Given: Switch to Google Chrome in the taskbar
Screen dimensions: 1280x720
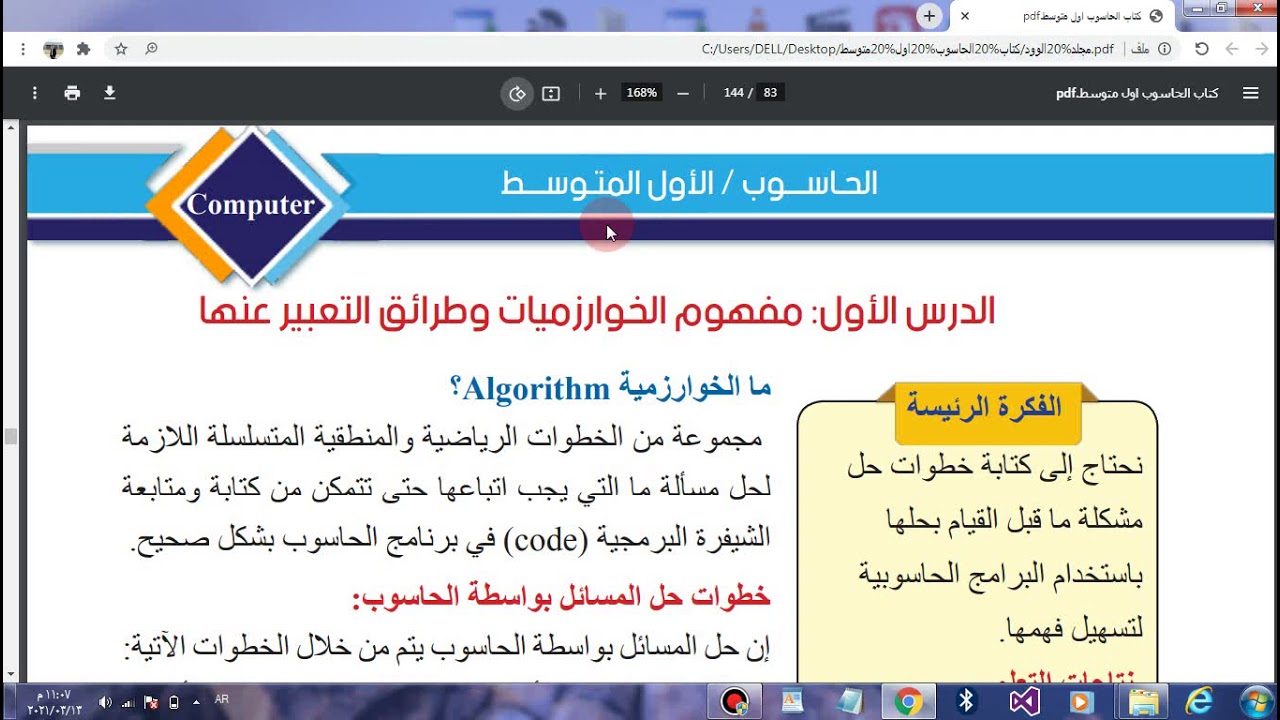Looking at the screenshot, I should point(908,701).
